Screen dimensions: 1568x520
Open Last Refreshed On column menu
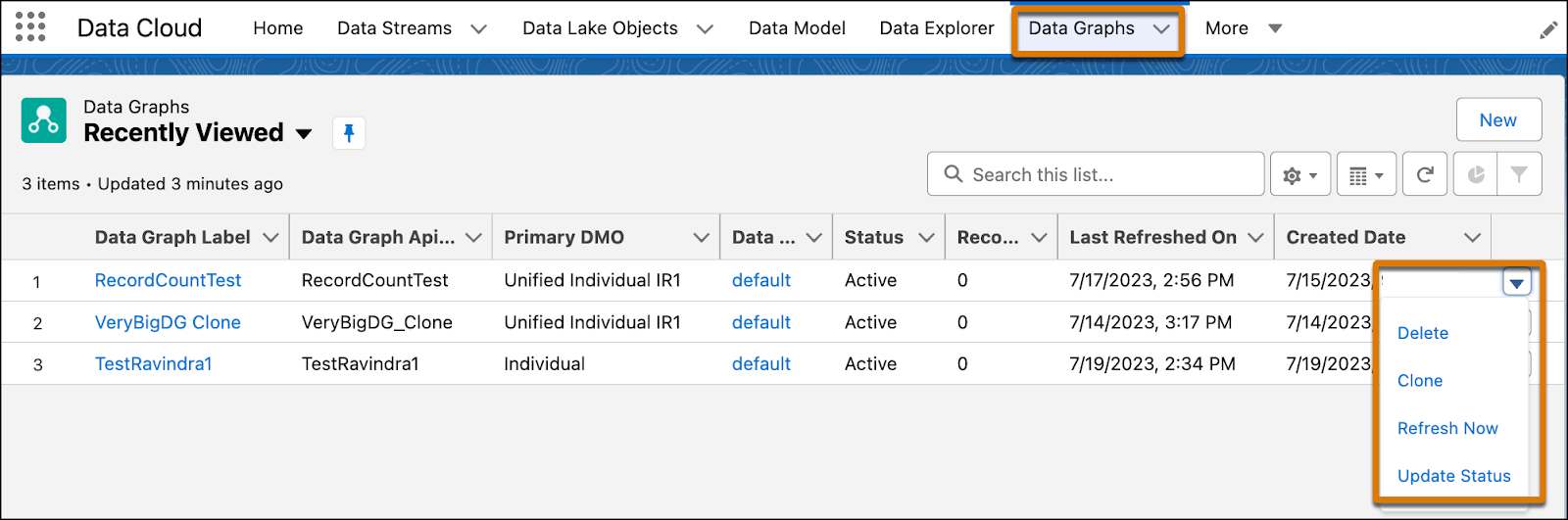(x=1255, y=238)
